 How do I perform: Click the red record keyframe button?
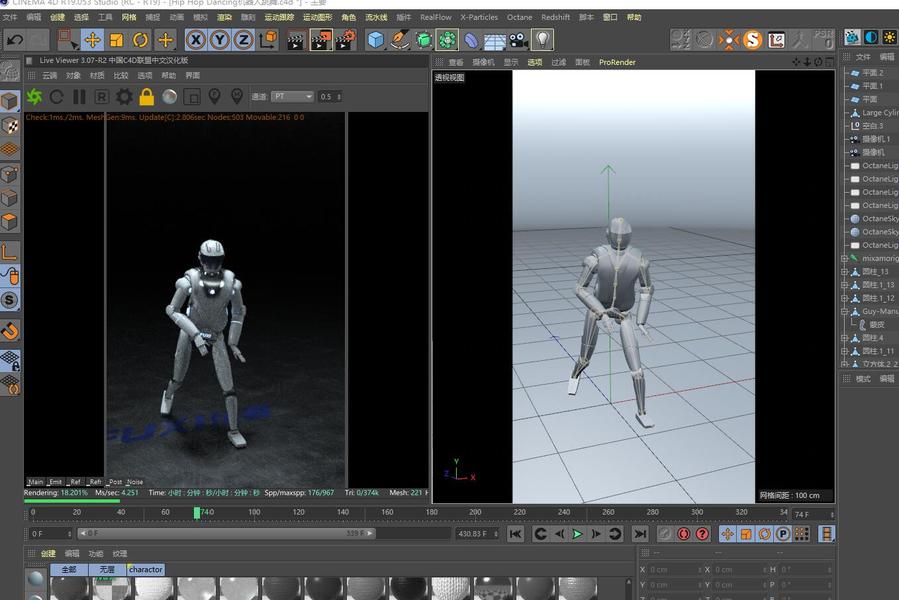[683, 534]
